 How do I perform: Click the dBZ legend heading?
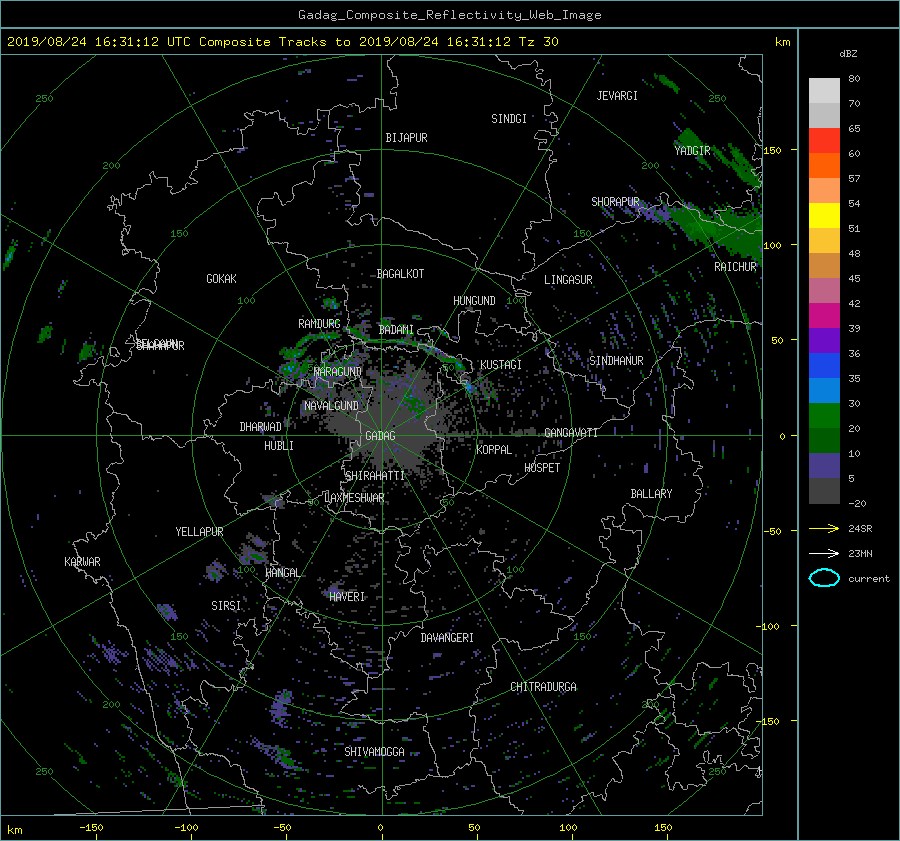point(848,54)
